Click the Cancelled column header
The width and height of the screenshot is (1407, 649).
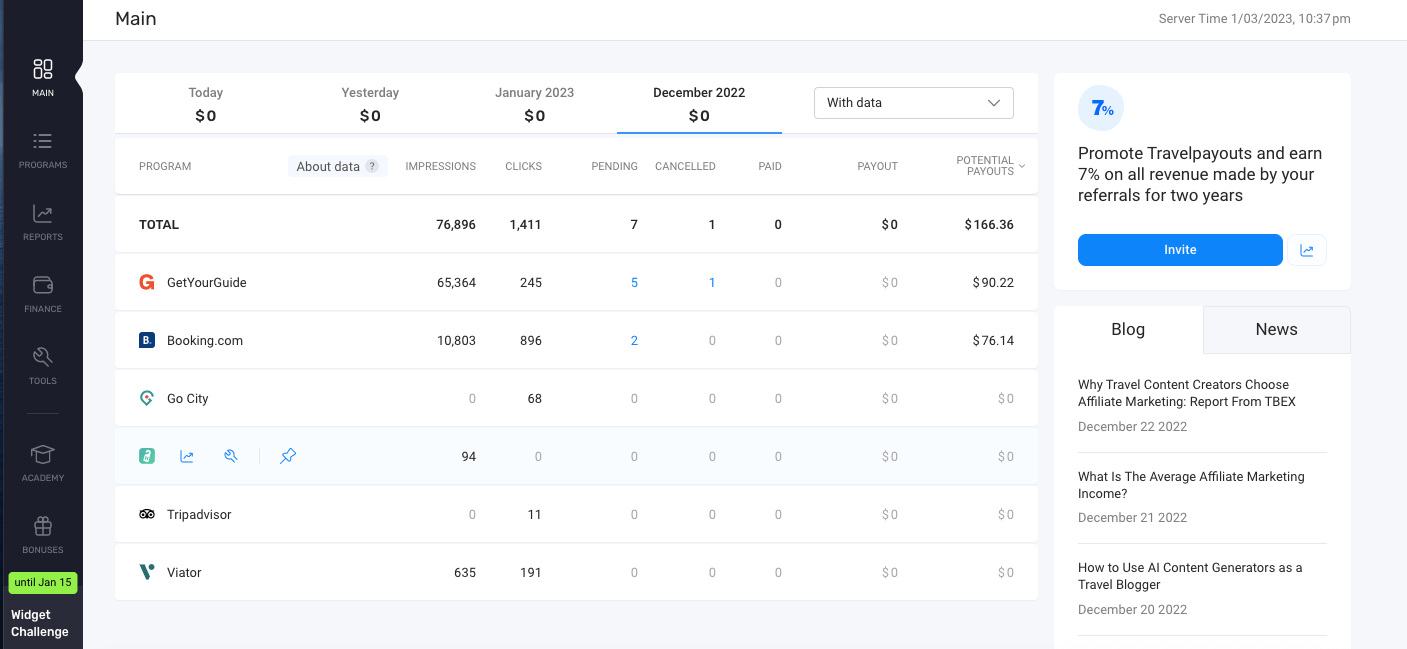pos(685,167)
